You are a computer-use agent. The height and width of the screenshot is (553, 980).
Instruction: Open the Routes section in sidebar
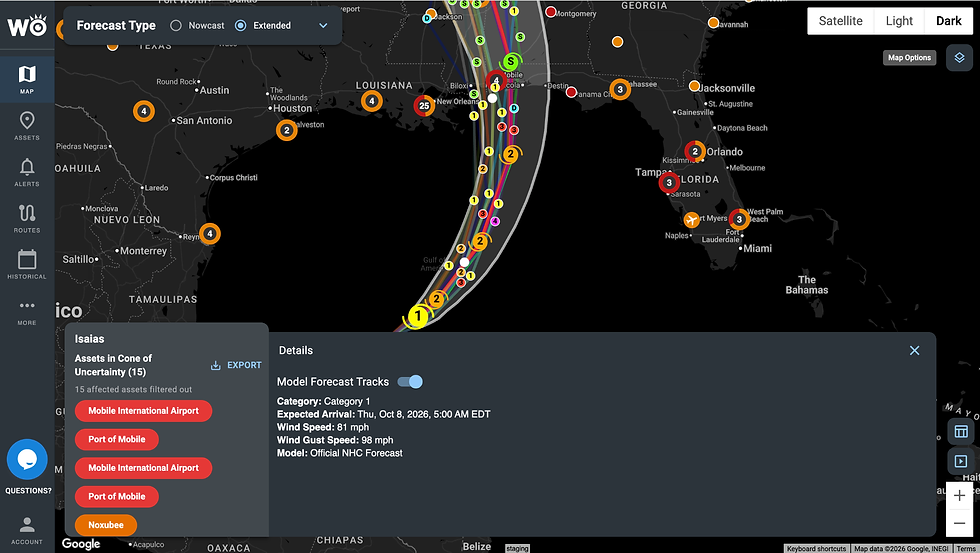coord(27,217)
